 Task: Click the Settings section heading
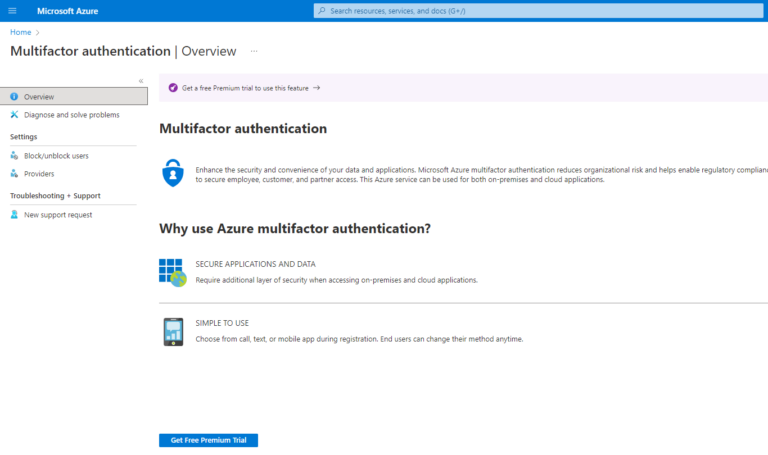coord(24,137)
